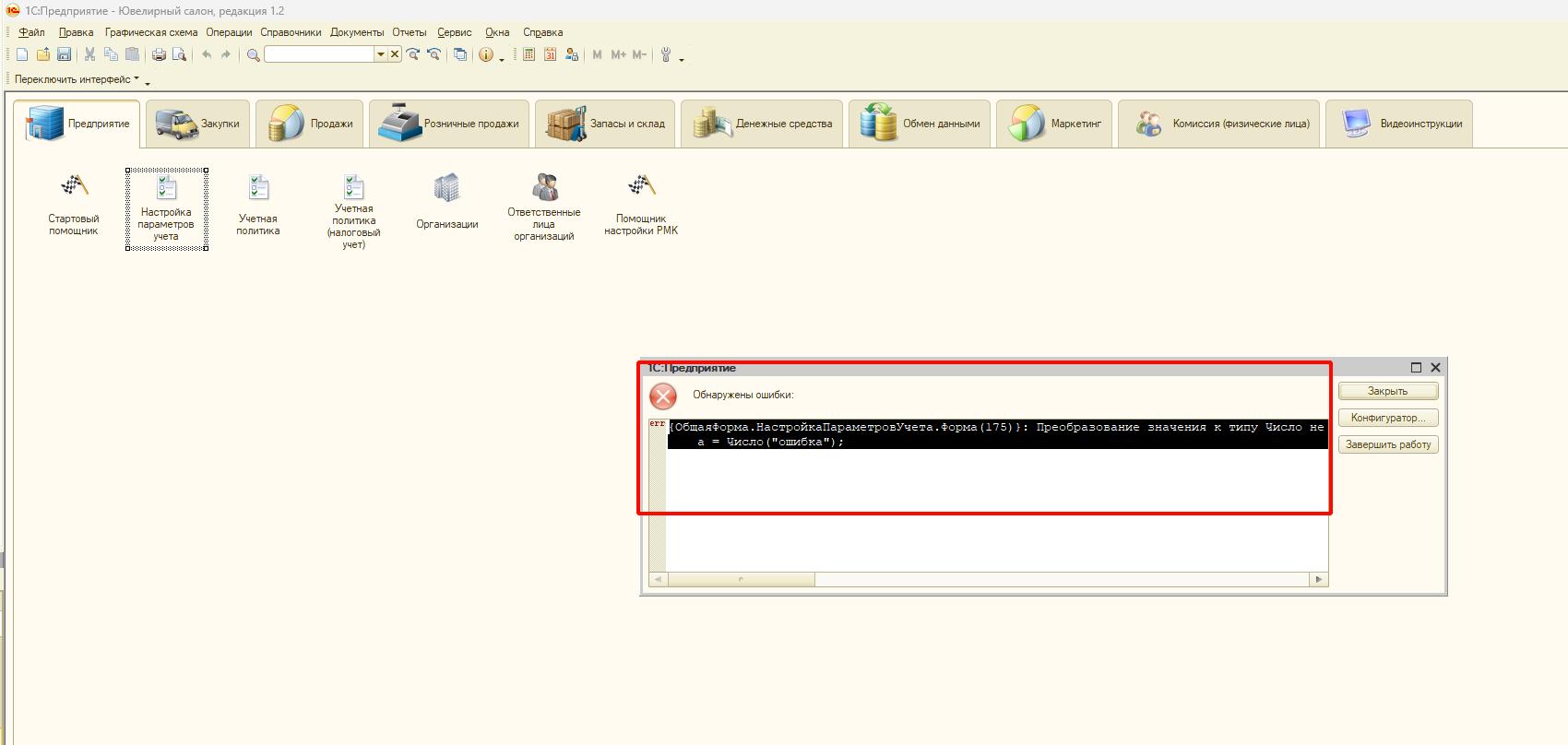
Task: Open Ответственные лица организаций icon
Action: (x=544, y=207)
